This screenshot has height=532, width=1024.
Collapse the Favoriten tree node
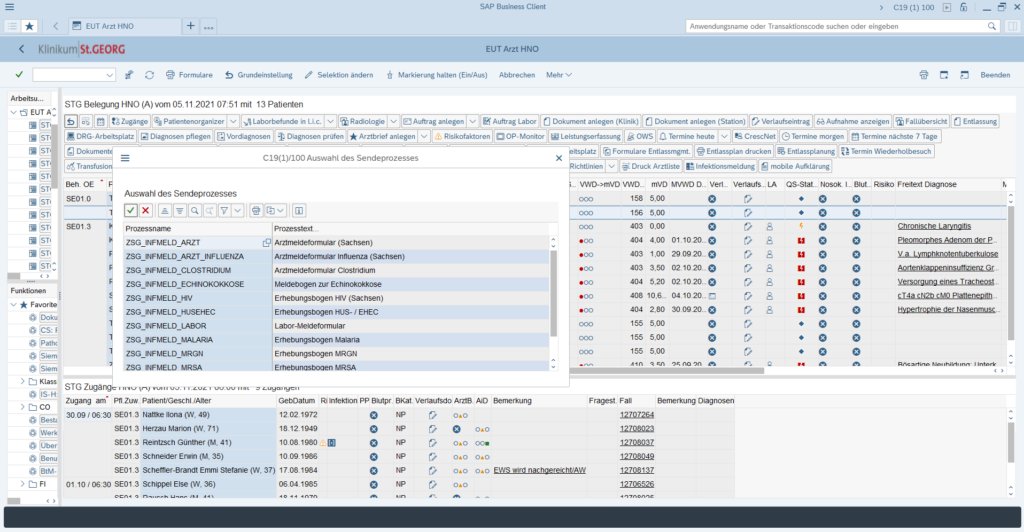(x=15, y=304)
